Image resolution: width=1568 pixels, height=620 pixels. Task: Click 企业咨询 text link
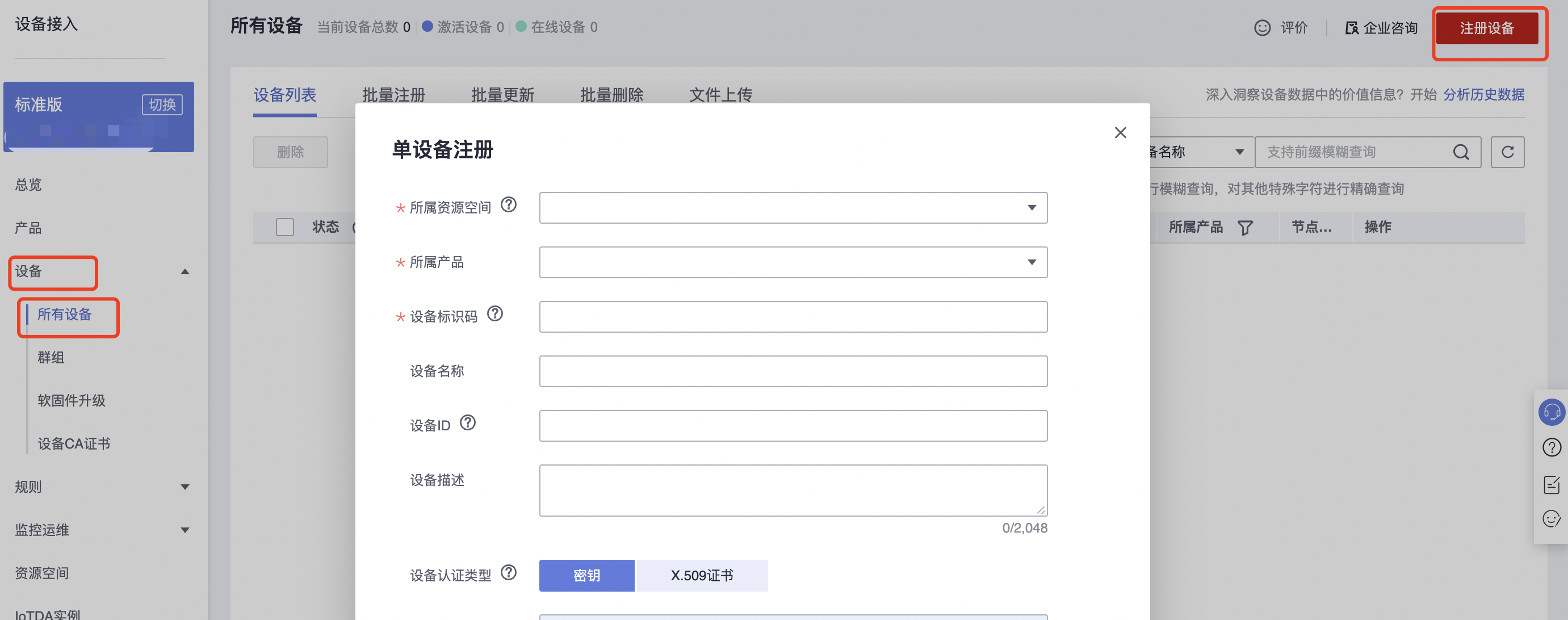[1390, 28]
